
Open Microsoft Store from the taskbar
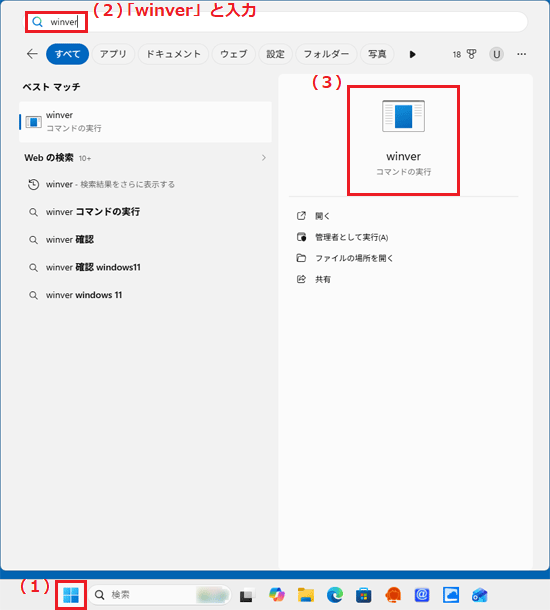363,595
